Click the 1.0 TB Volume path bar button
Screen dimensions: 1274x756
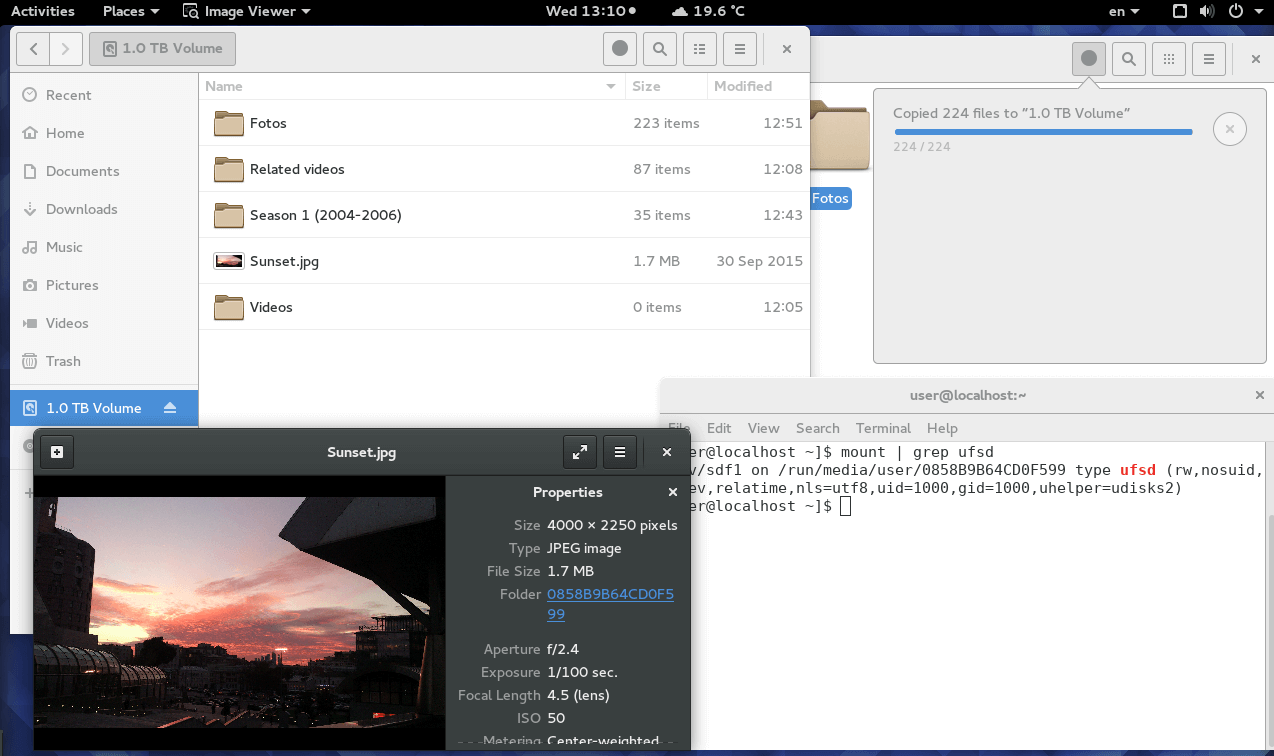coord(162,49)
